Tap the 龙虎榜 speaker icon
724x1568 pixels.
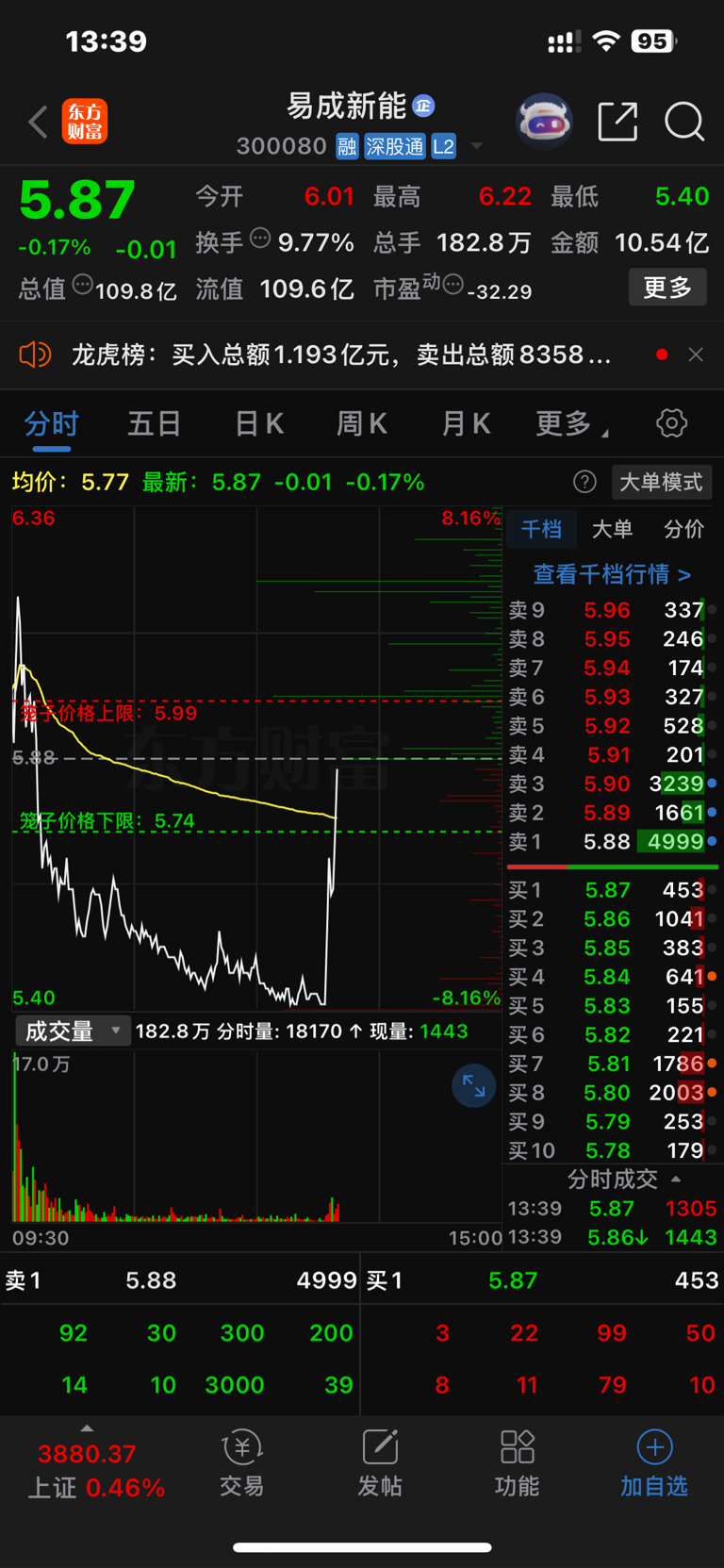tap(35, 355)
